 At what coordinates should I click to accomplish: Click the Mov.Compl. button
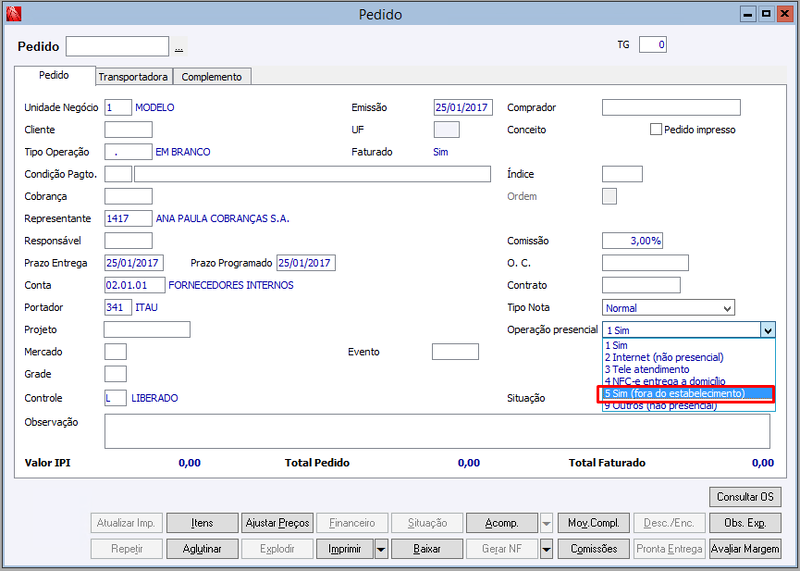click(593, 523)
